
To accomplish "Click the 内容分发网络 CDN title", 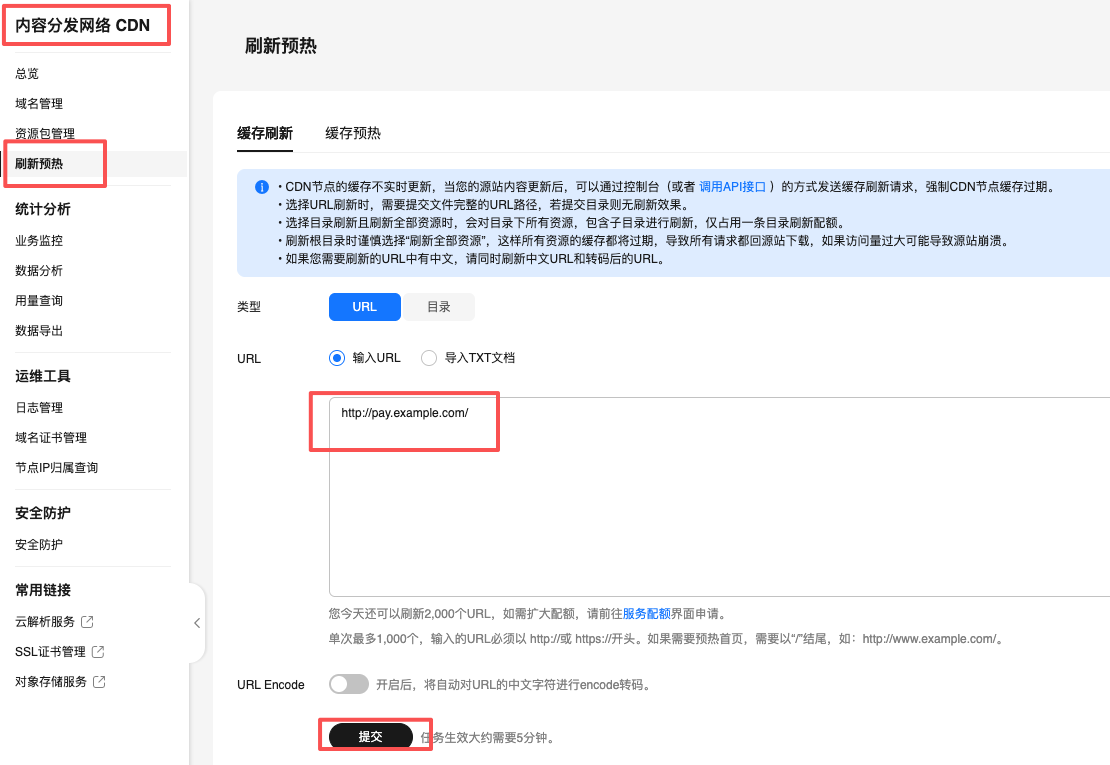I will [83, 25].
